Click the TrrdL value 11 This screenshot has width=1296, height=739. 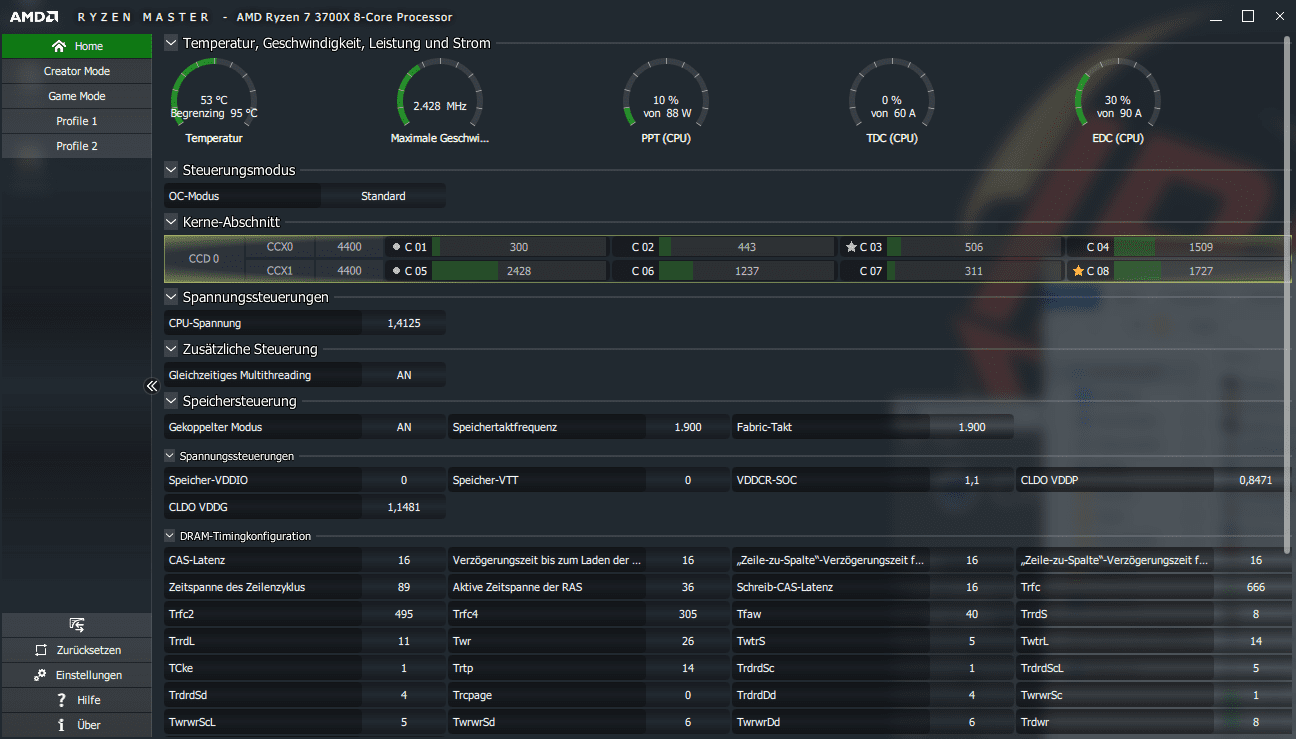403,641
